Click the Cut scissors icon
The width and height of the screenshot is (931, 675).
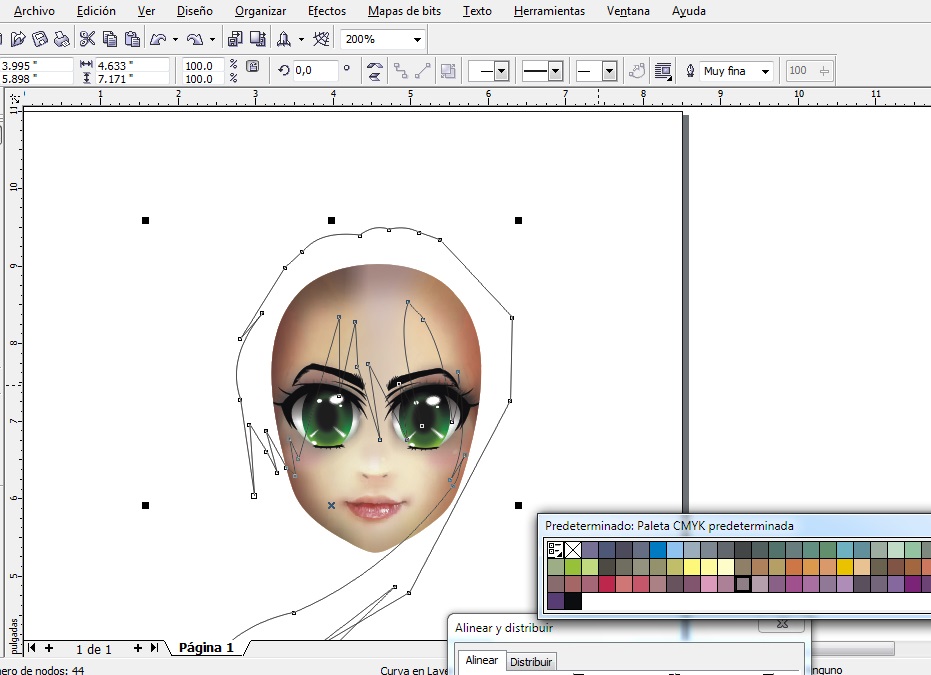(87, 40)
